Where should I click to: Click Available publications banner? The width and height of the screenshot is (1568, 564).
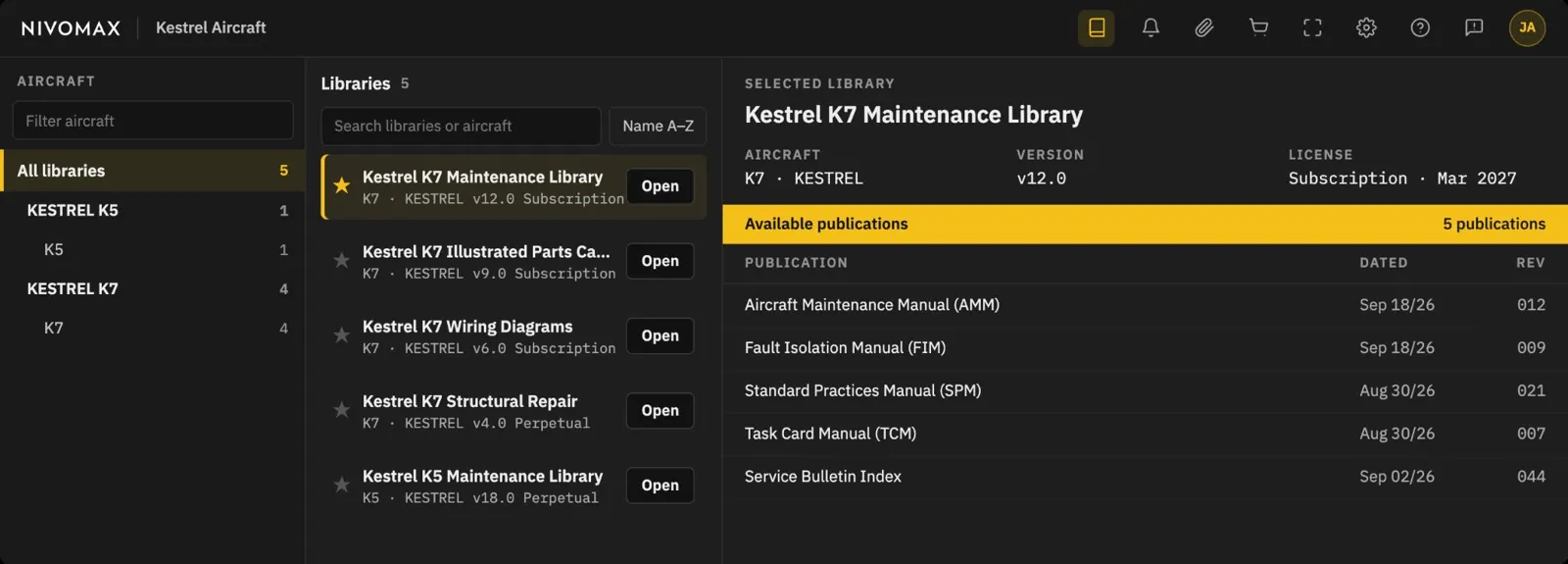(x=1145, y=224)
